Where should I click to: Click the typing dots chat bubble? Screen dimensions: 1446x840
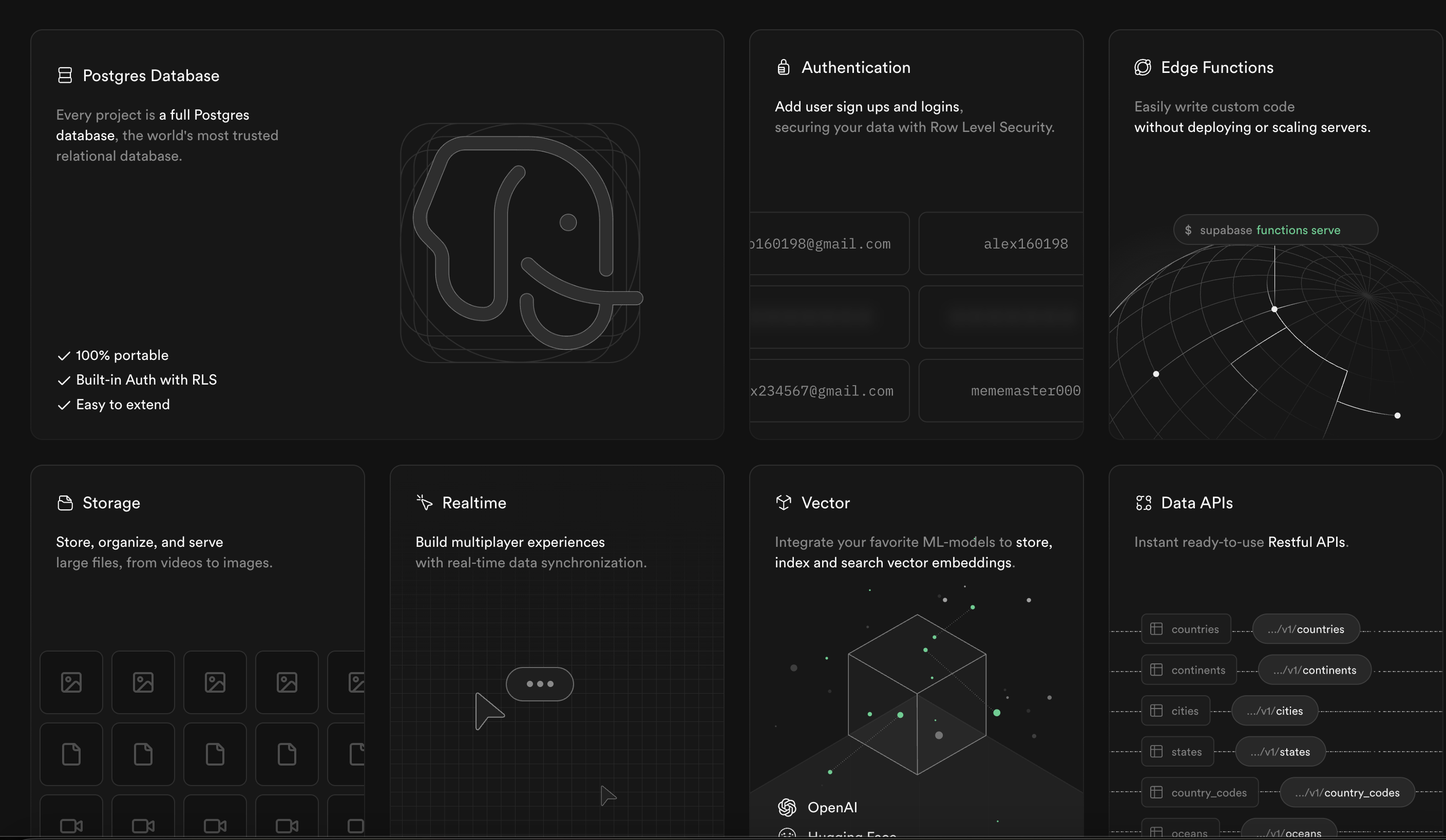point(539,683)
